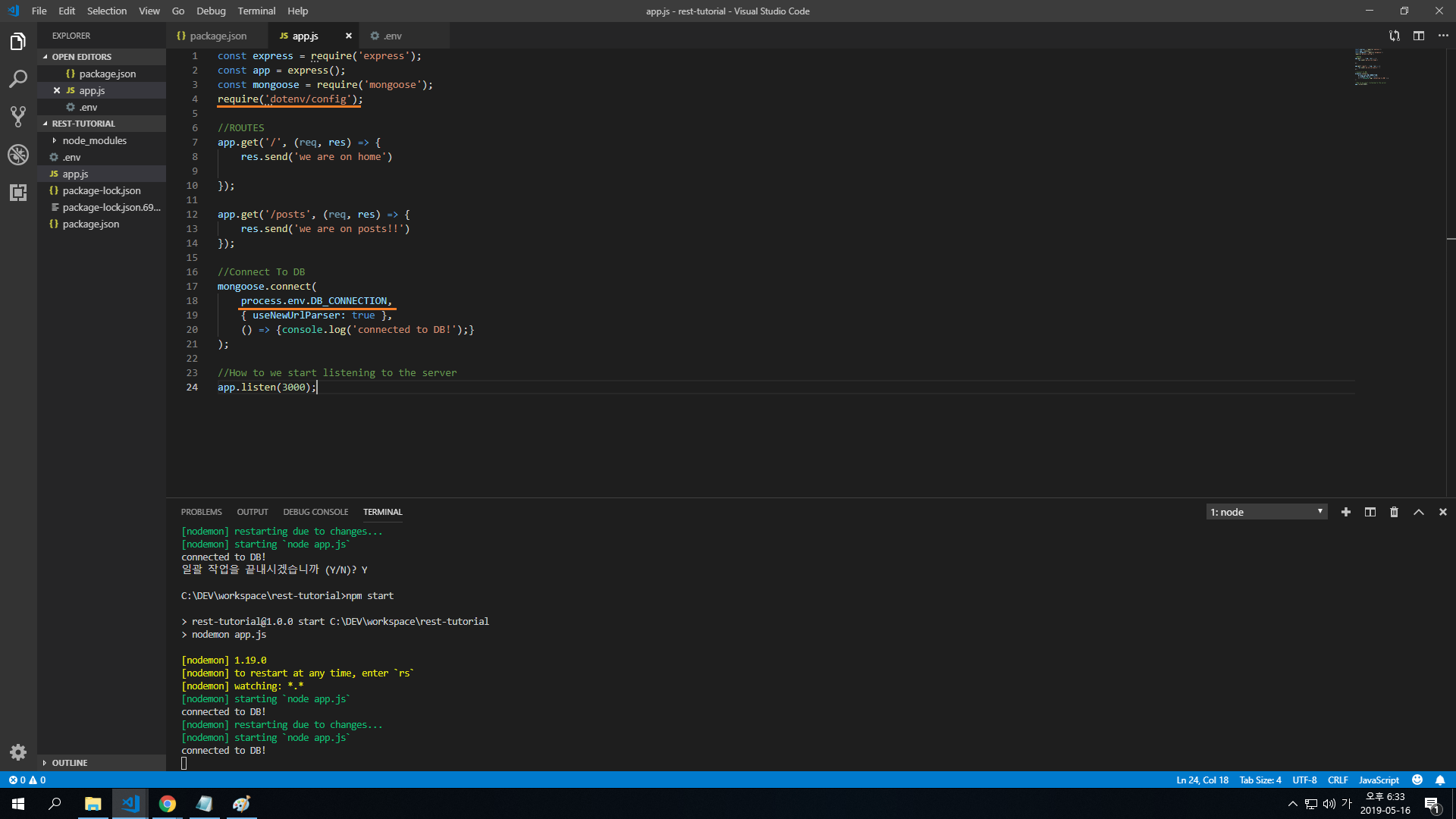This screenshot has height=819, width=1456.
Task: Select the Terminal panel tab
Action: (x=382, y=512)
